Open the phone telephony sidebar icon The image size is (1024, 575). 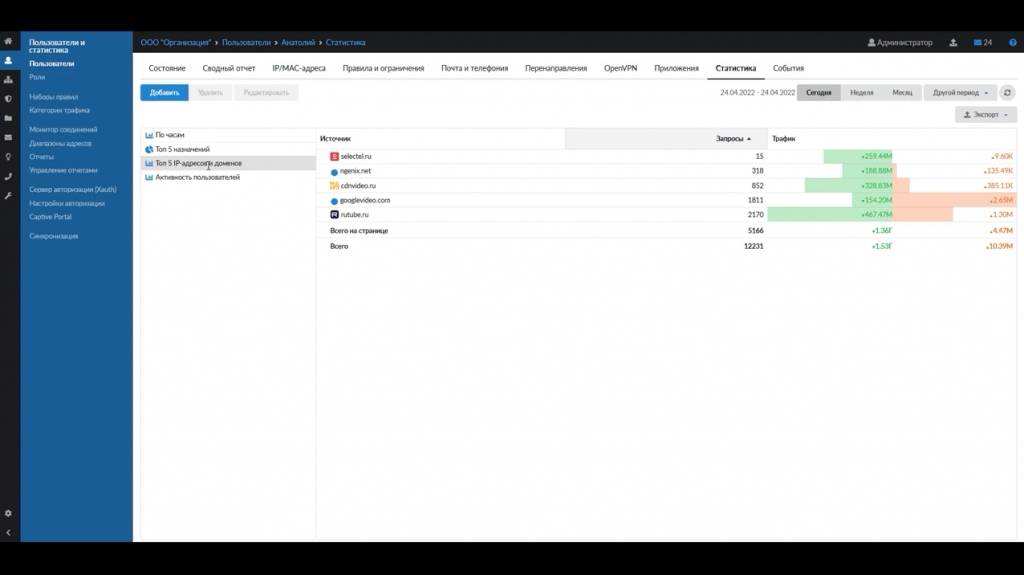(8, 176)
